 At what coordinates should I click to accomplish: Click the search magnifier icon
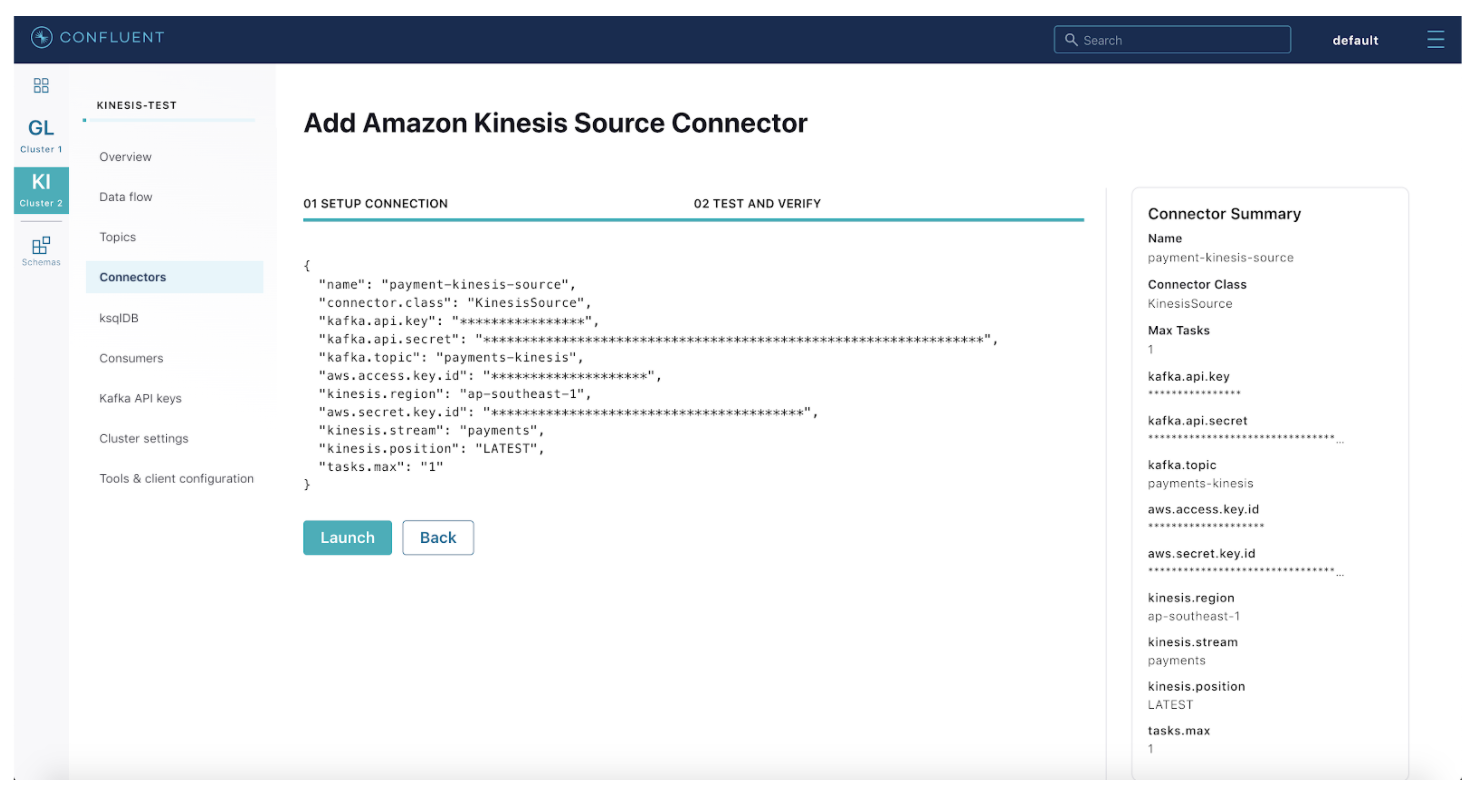1071,40
